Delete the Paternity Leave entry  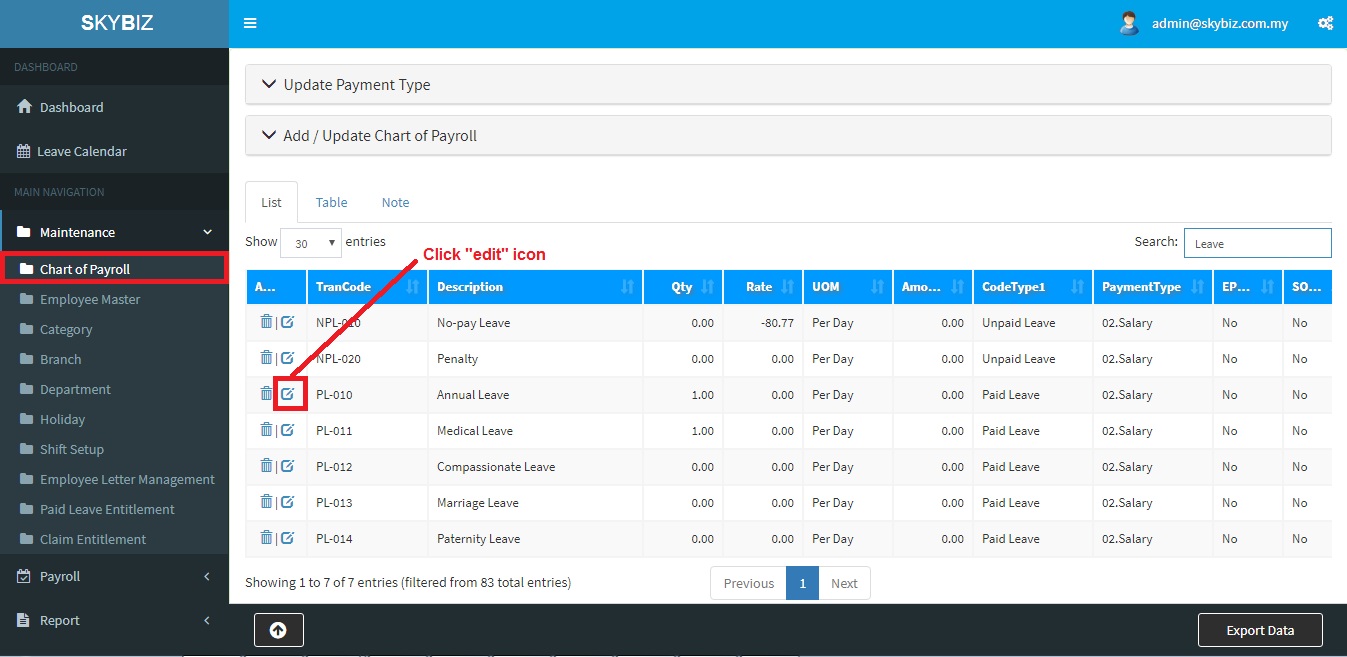pyautogui.click(x=266, y=538)
